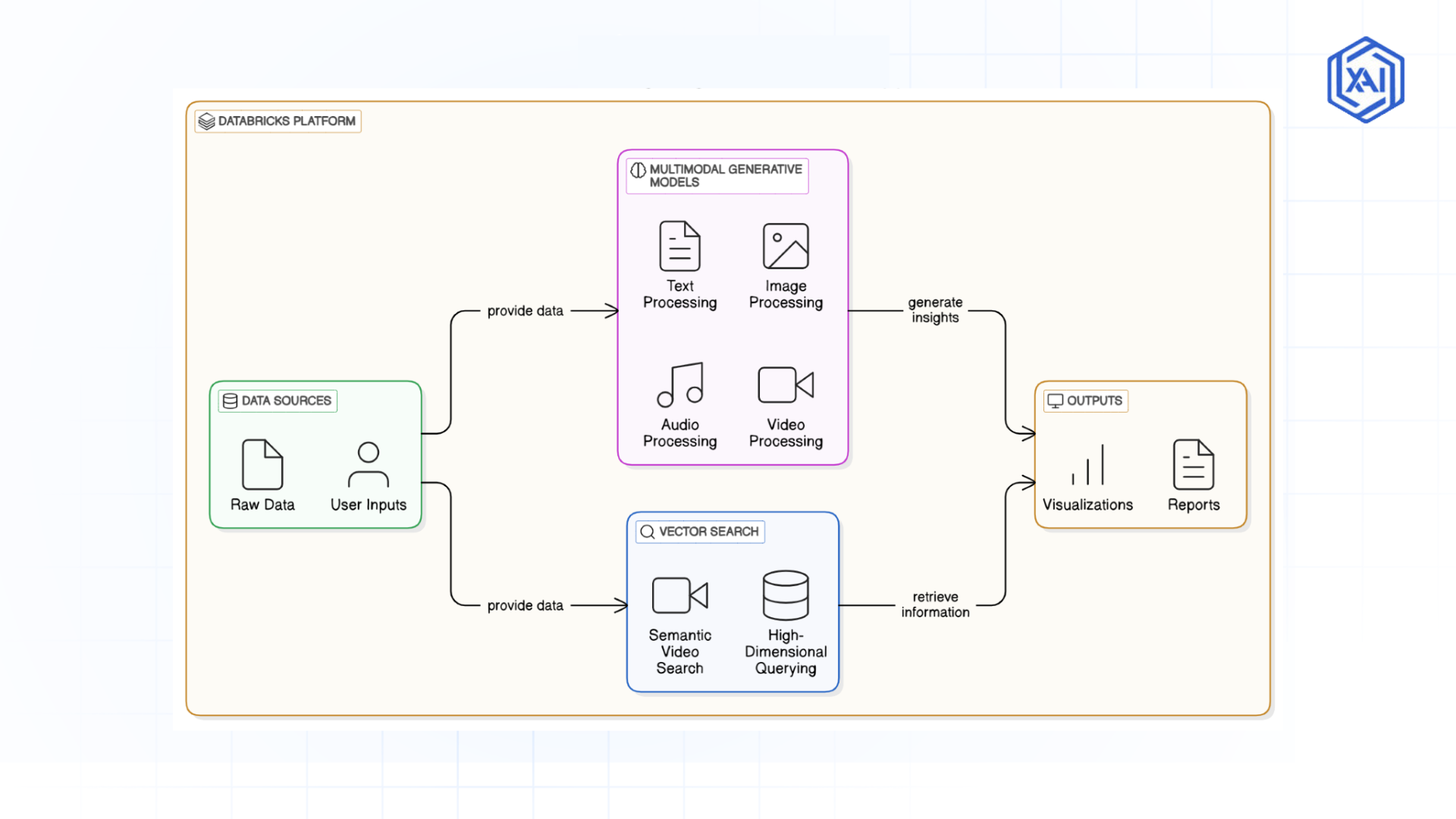The height and width of the screenshot is (819, 1456).
Task: Click the Video Processing camera icon
Action: point(784,384)
